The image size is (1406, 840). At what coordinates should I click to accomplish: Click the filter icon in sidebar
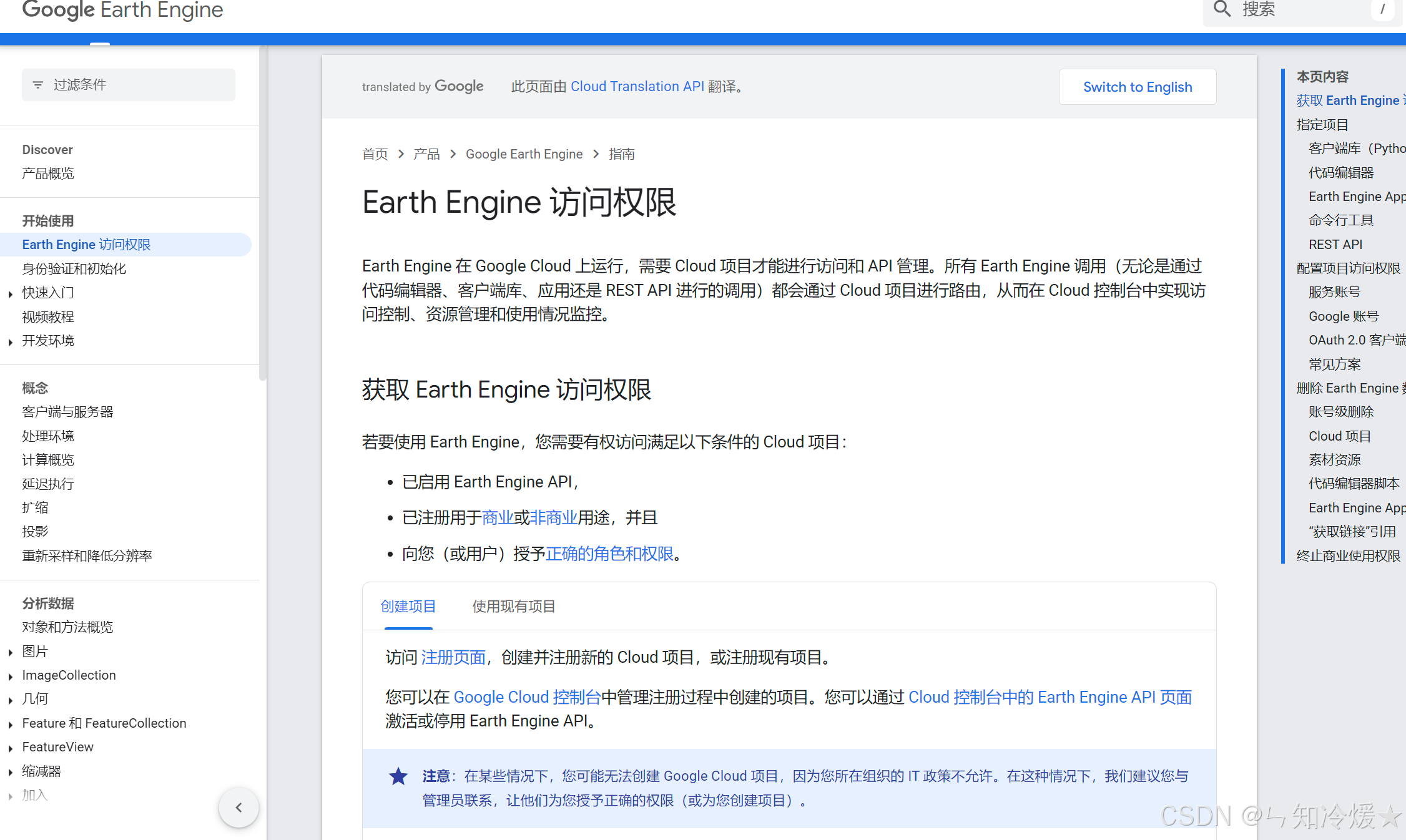point(38,85)
